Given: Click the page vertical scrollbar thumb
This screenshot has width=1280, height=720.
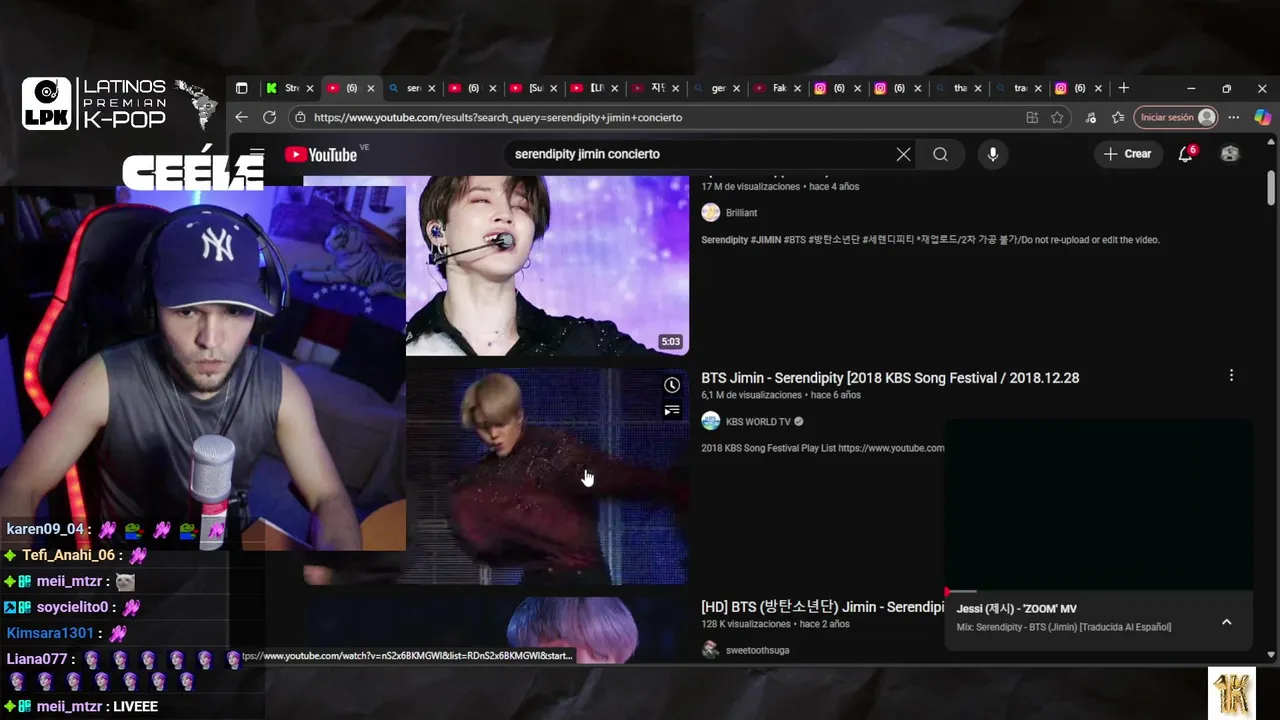Looking at the screenshot, I should [1271, 186].
